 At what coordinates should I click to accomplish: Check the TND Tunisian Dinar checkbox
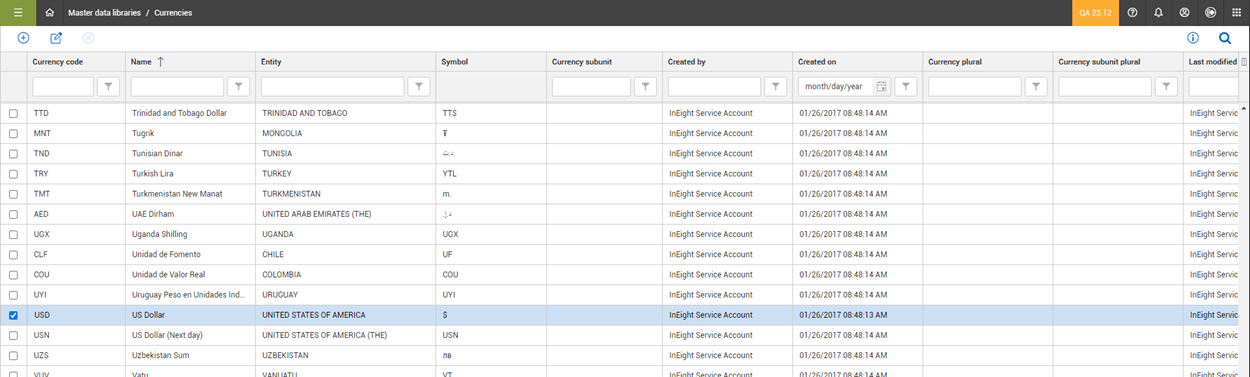(x=13, y=154)
